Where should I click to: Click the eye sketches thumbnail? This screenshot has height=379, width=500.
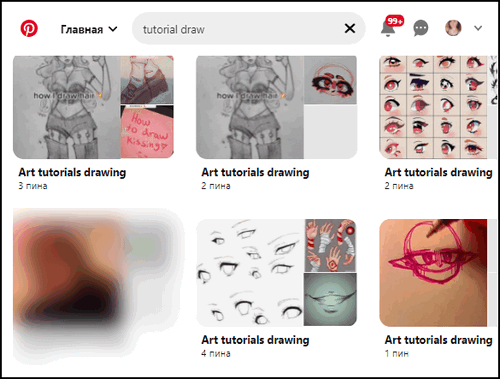[250, 272]
